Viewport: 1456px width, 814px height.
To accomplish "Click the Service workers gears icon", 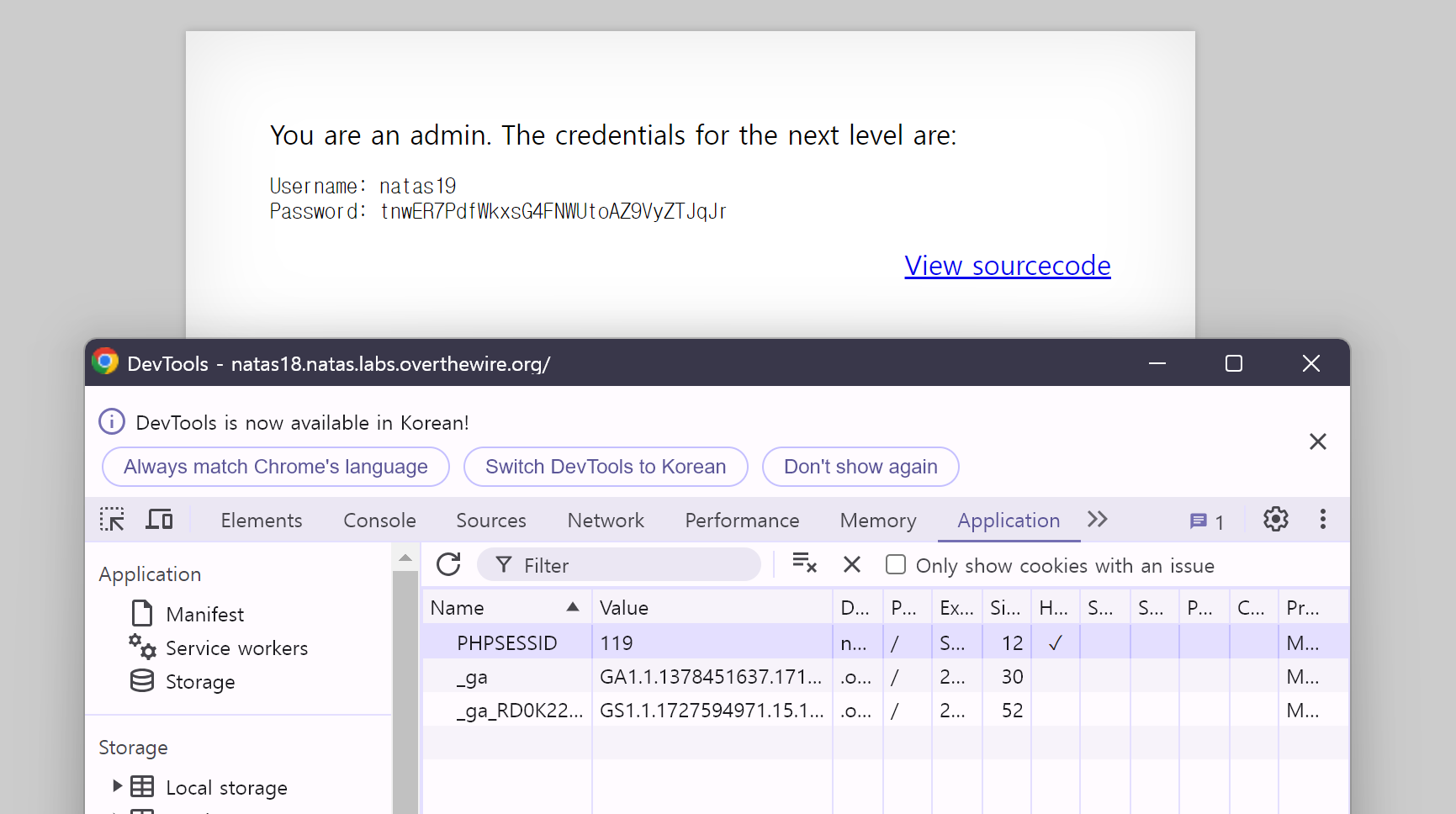I will (142, 647).
